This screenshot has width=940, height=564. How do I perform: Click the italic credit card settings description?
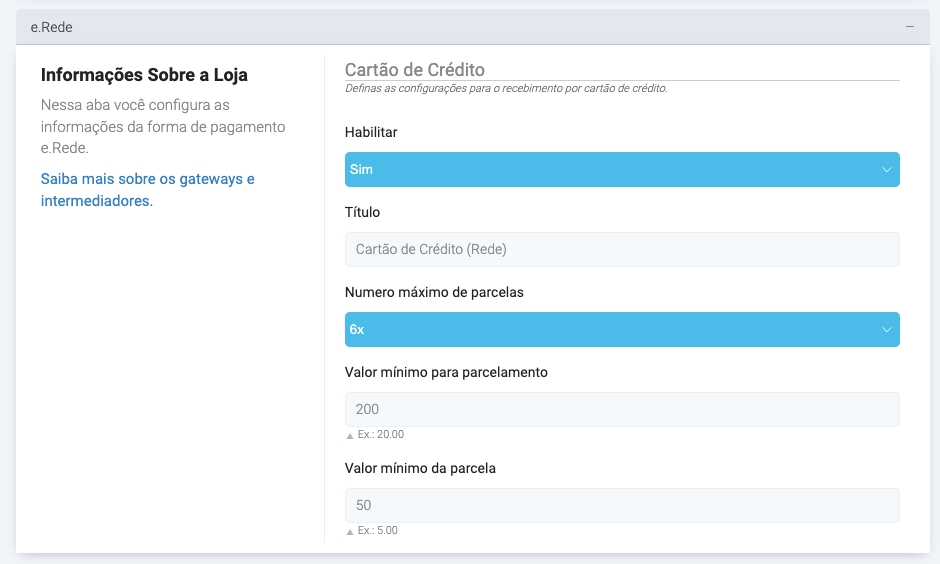pos(506,89)
